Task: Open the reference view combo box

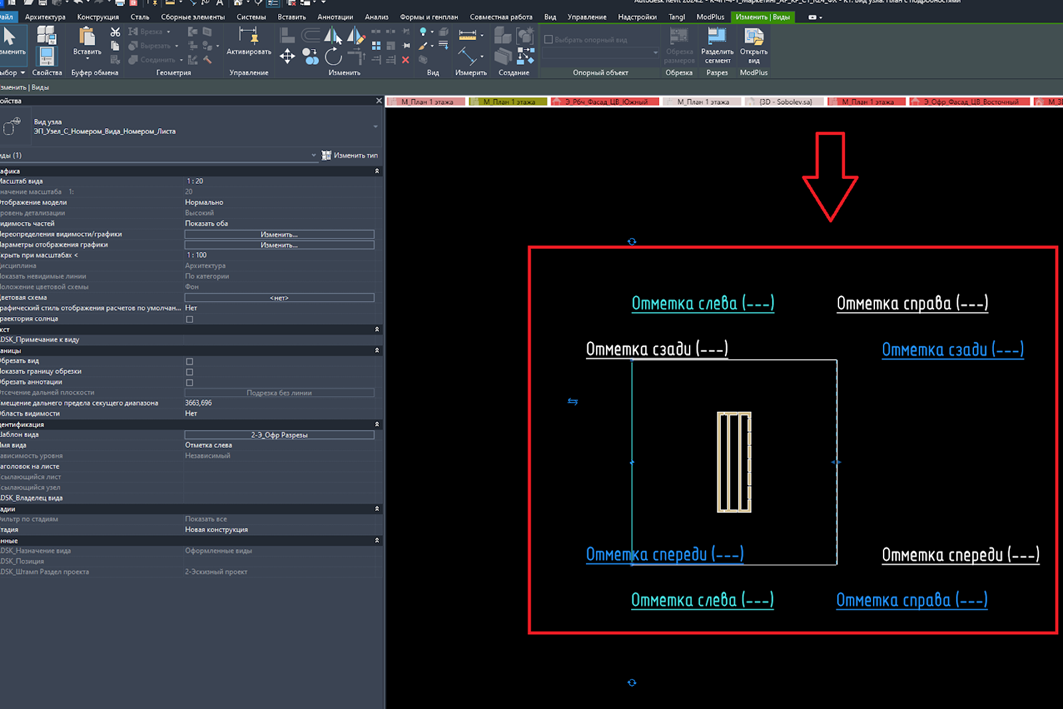Action: [600, 52]
